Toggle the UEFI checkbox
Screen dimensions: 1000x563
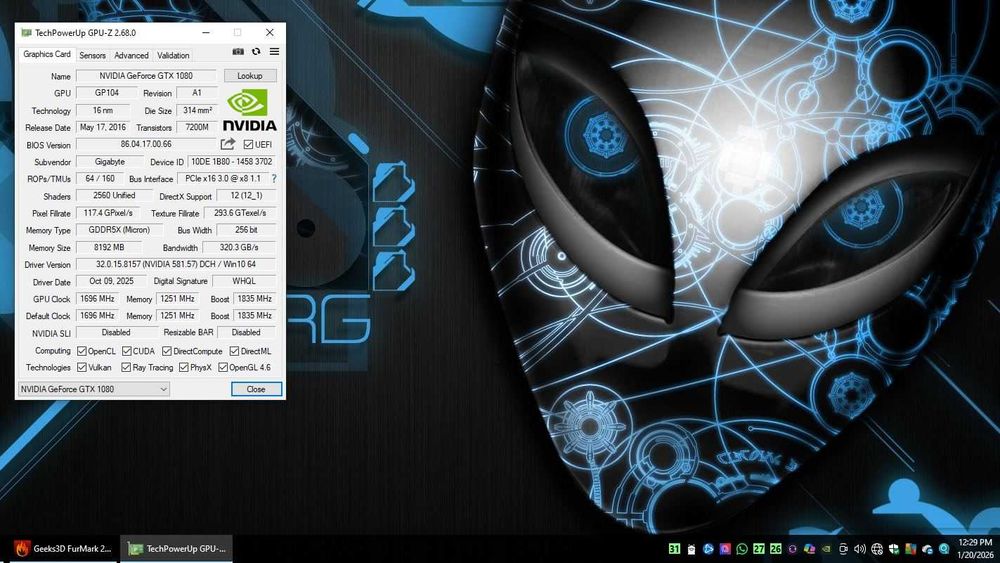[x=248, y=145]
